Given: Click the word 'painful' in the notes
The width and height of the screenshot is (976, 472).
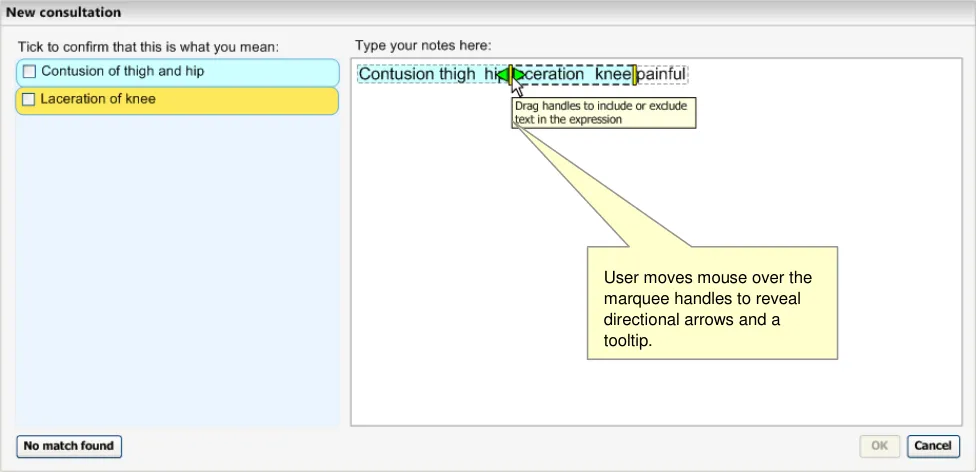Looking at the screenshot, I should (661, 74).
